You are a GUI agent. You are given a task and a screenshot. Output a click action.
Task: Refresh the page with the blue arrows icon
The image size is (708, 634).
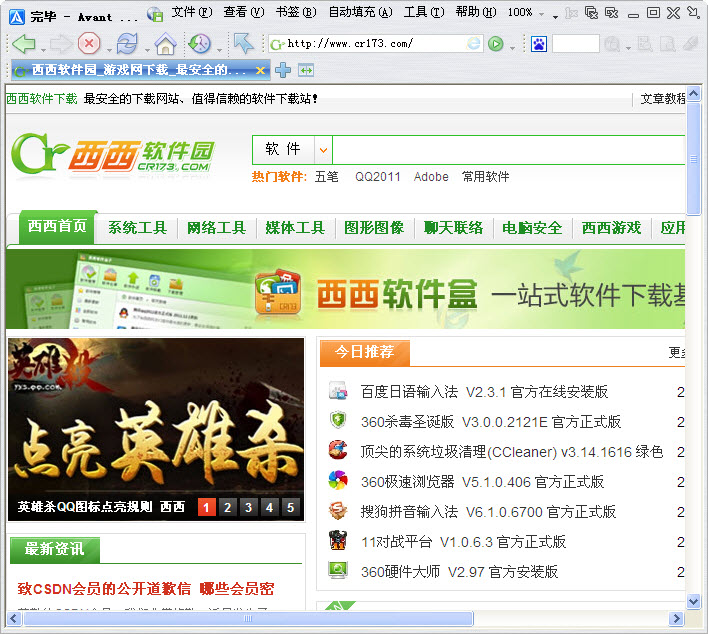tap(127, 44)
